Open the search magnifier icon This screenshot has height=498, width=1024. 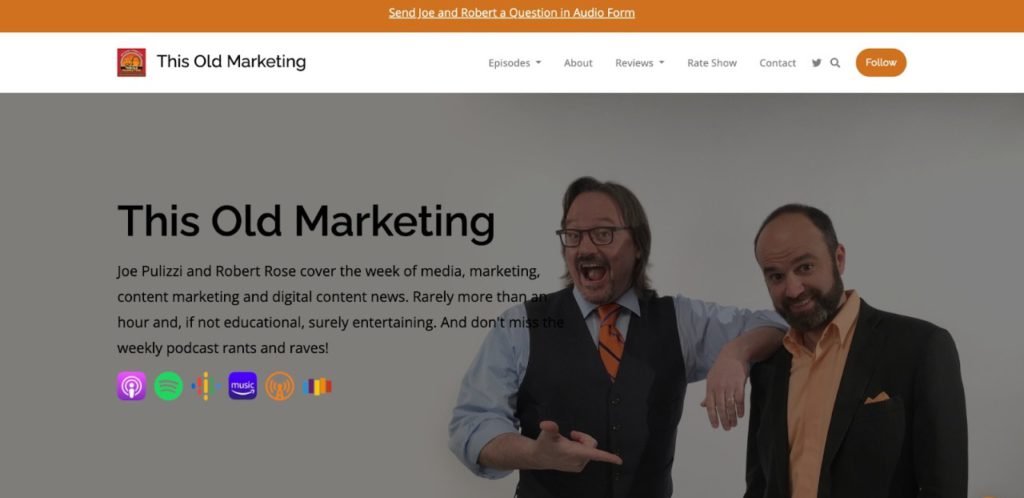click(835, 63)
